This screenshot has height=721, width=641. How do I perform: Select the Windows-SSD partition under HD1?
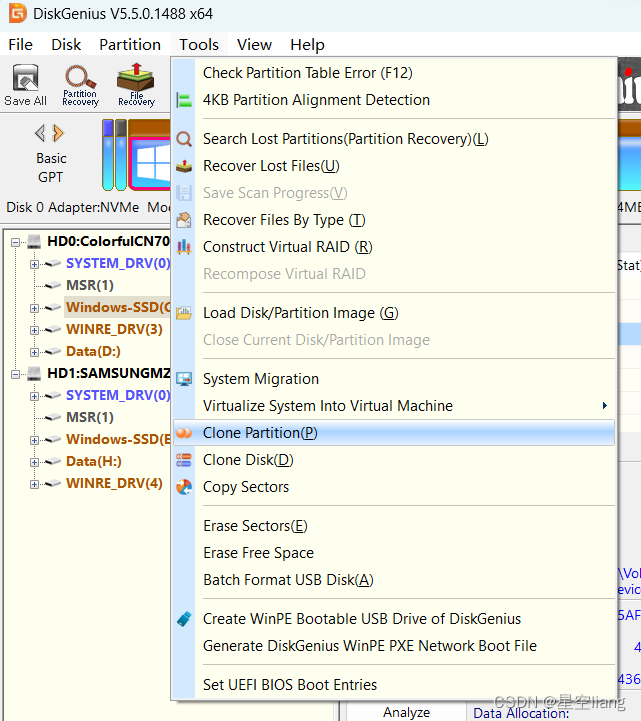click(x=118, y=439)
